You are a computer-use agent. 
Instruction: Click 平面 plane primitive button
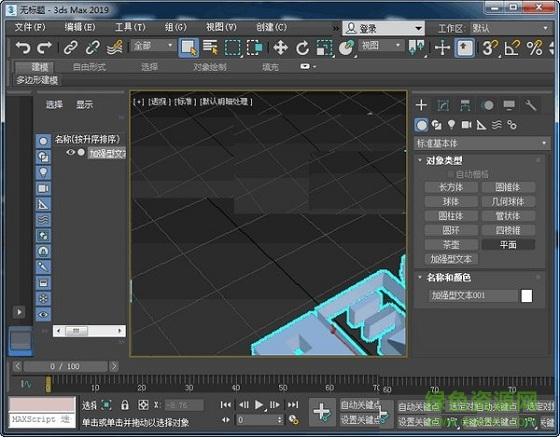[508, 245]
